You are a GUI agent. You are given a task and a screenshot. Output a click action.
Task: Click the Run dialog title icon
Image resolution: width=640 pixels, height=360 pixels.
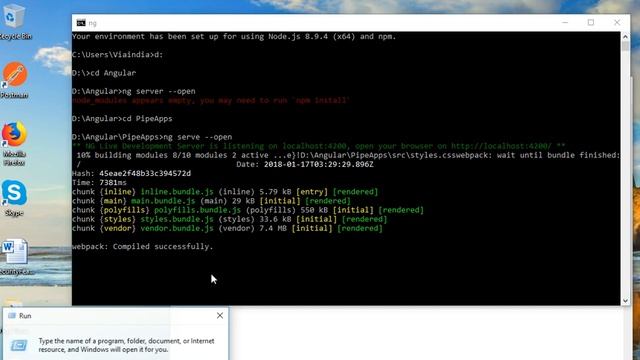click(x=12, y=316)
